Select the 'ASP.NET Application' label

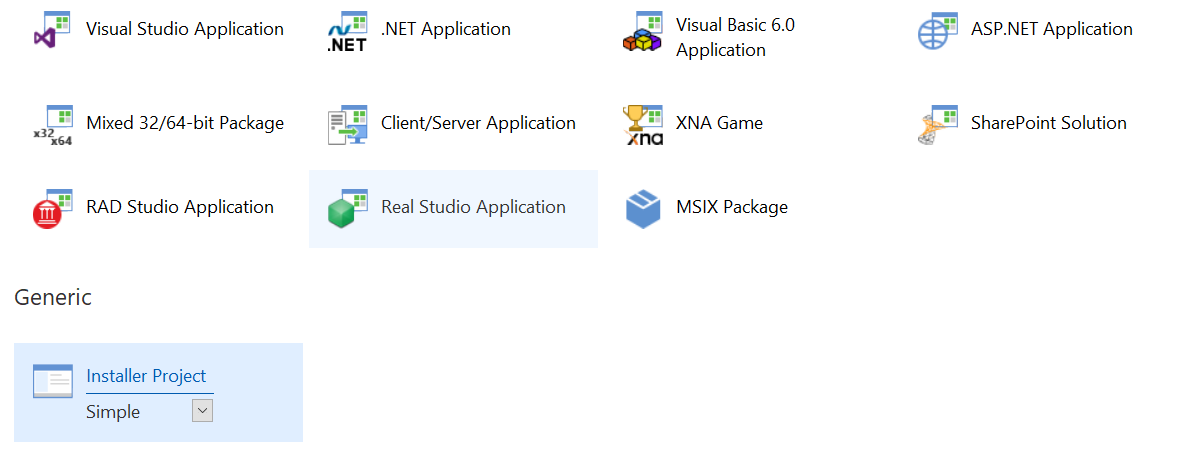(x=1052, y=29)
